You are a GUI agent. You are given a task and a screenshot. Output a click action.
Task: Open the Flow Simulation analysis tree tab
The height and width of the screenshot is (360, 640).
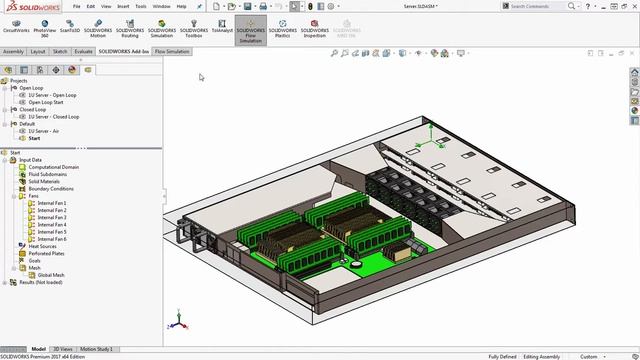(x=88, y=70)
